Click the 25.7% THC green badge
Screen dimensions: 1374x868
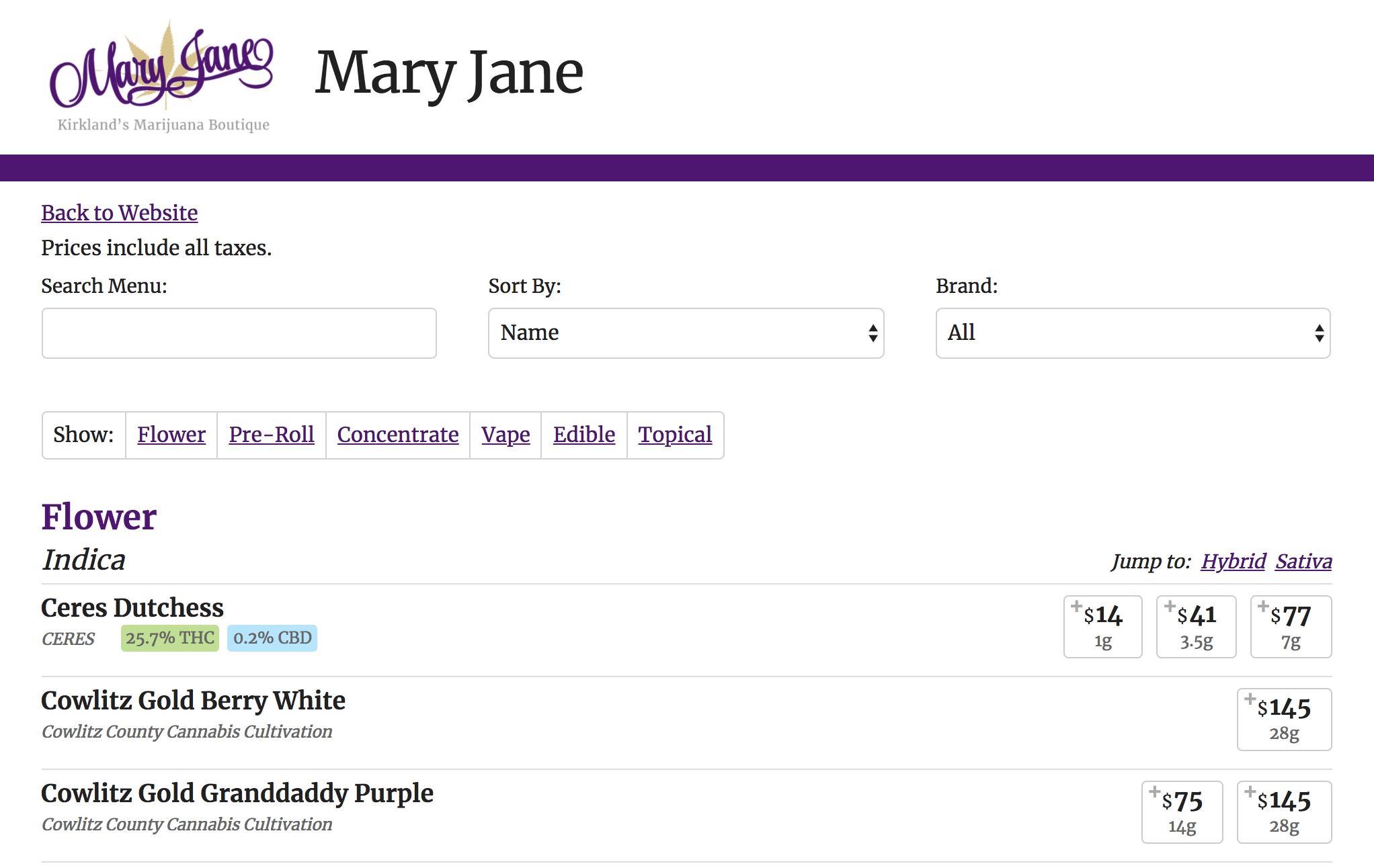pyautogui.click(x=169, y=638)
